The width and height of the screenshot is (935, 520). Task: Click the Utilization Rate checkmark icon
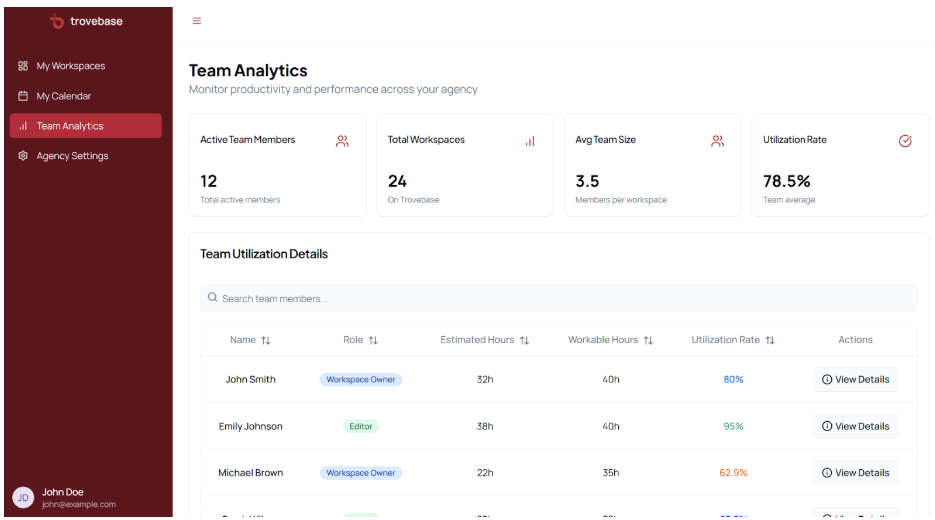click(905, 141)
